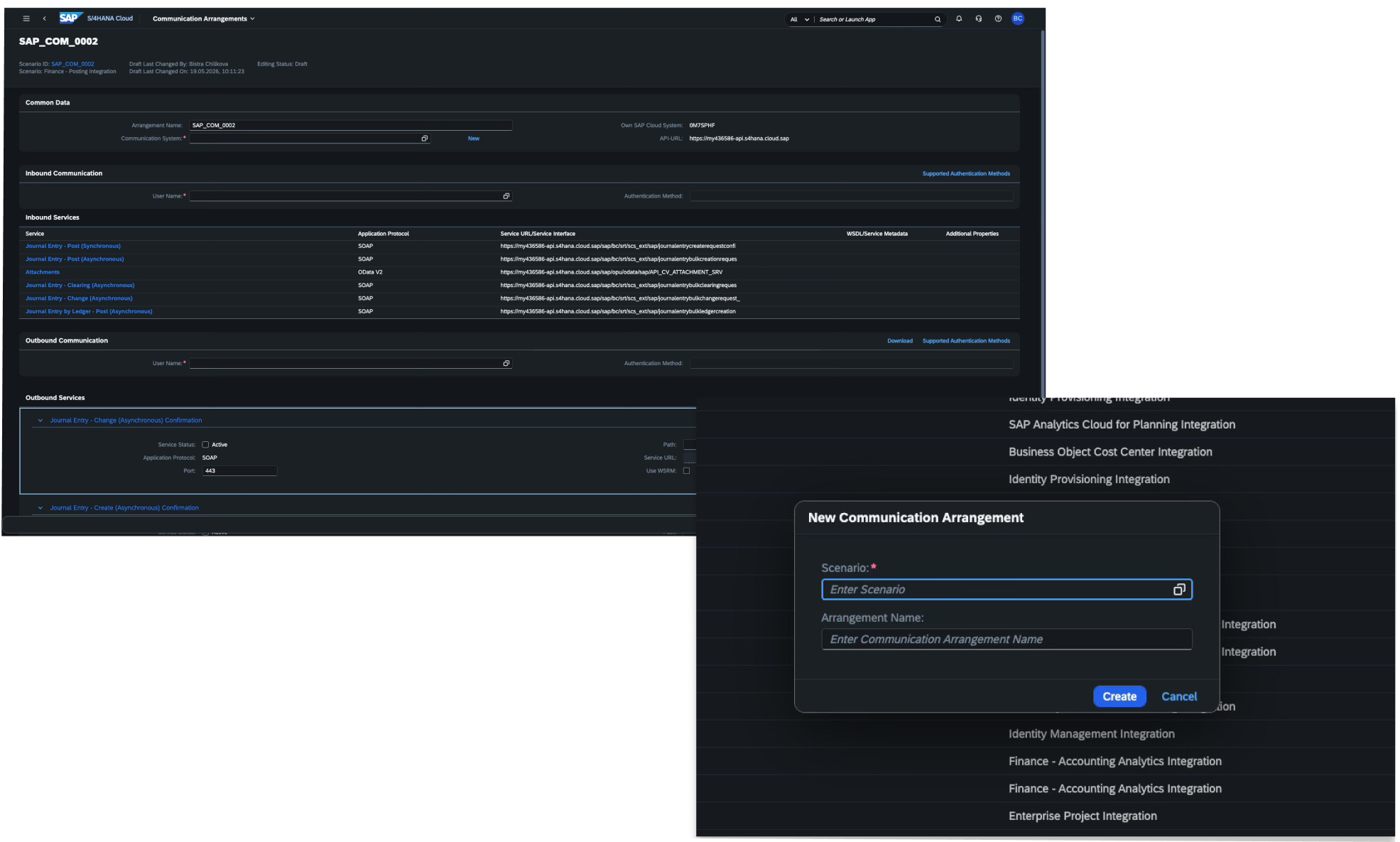Click Cancel in New Communication Arrangement dialog
Screen dimensions: 1400x842
tap(1179, 696)
